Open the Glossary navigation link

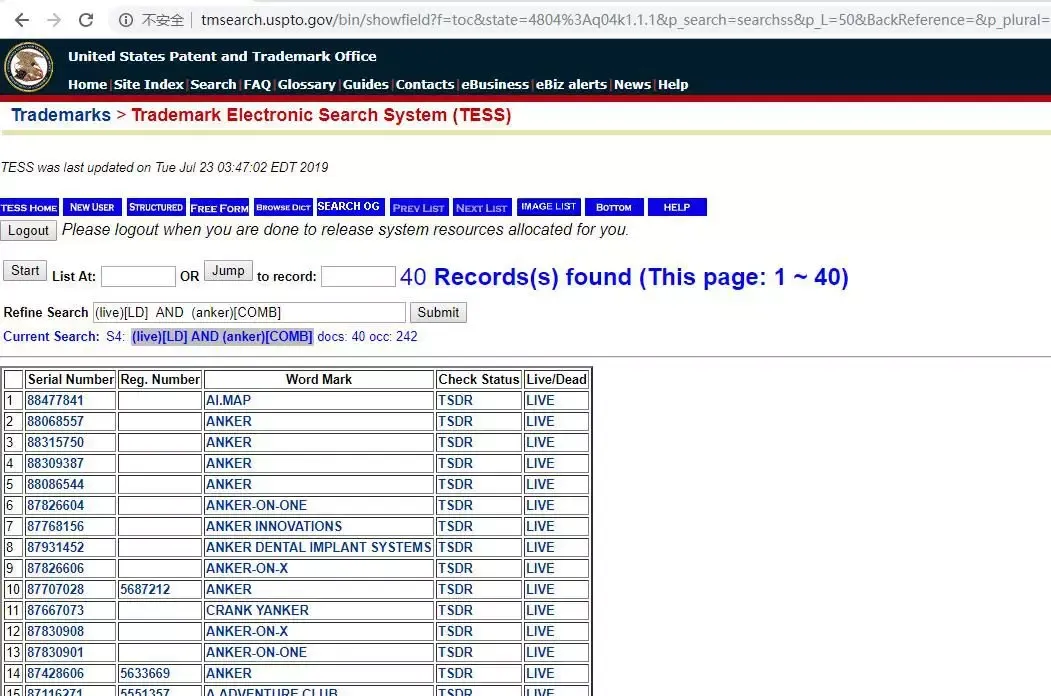(306, 84)
